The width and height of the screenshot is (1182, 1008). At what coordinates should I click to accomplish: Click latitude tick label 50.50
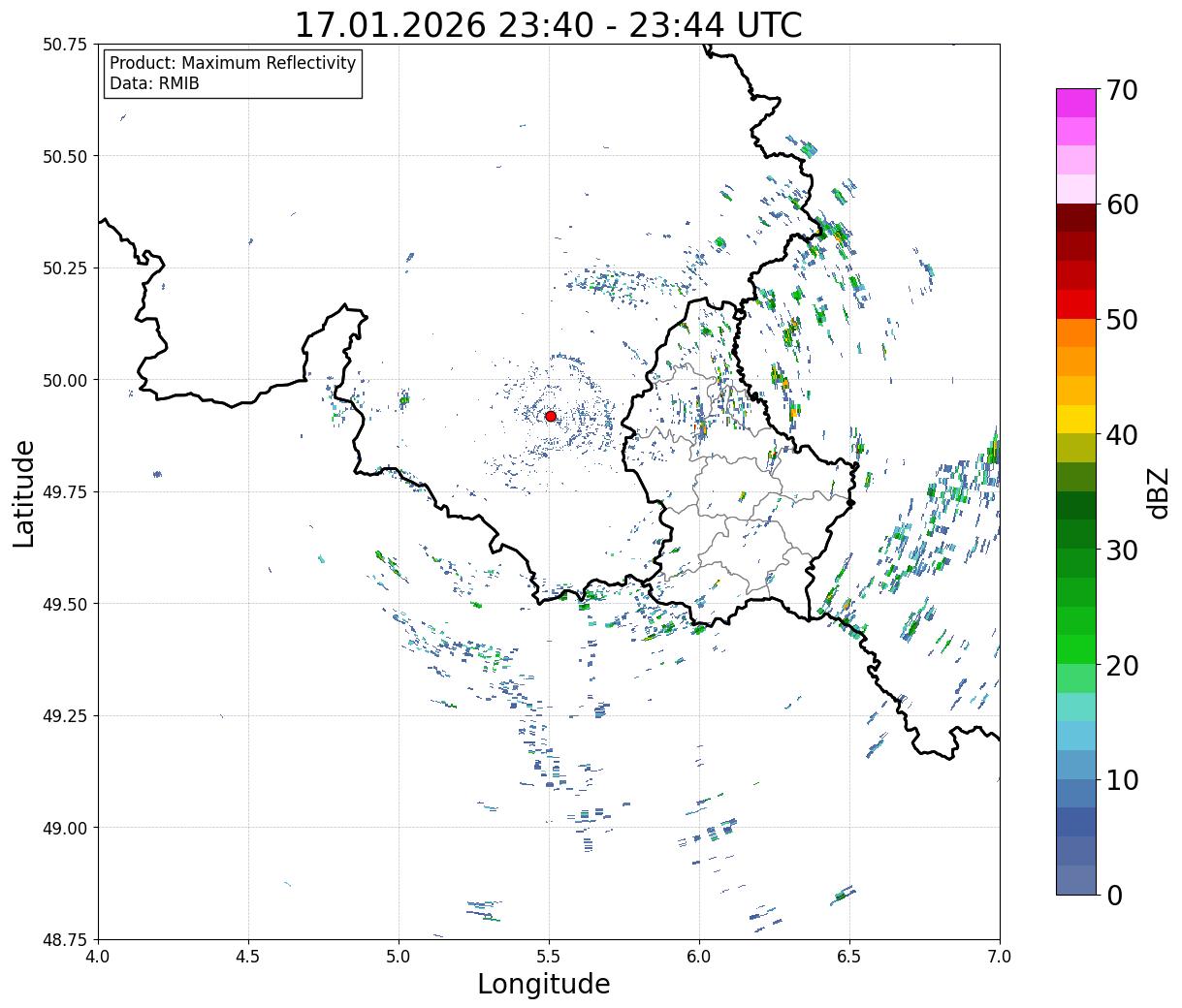[x=65, y=156]
